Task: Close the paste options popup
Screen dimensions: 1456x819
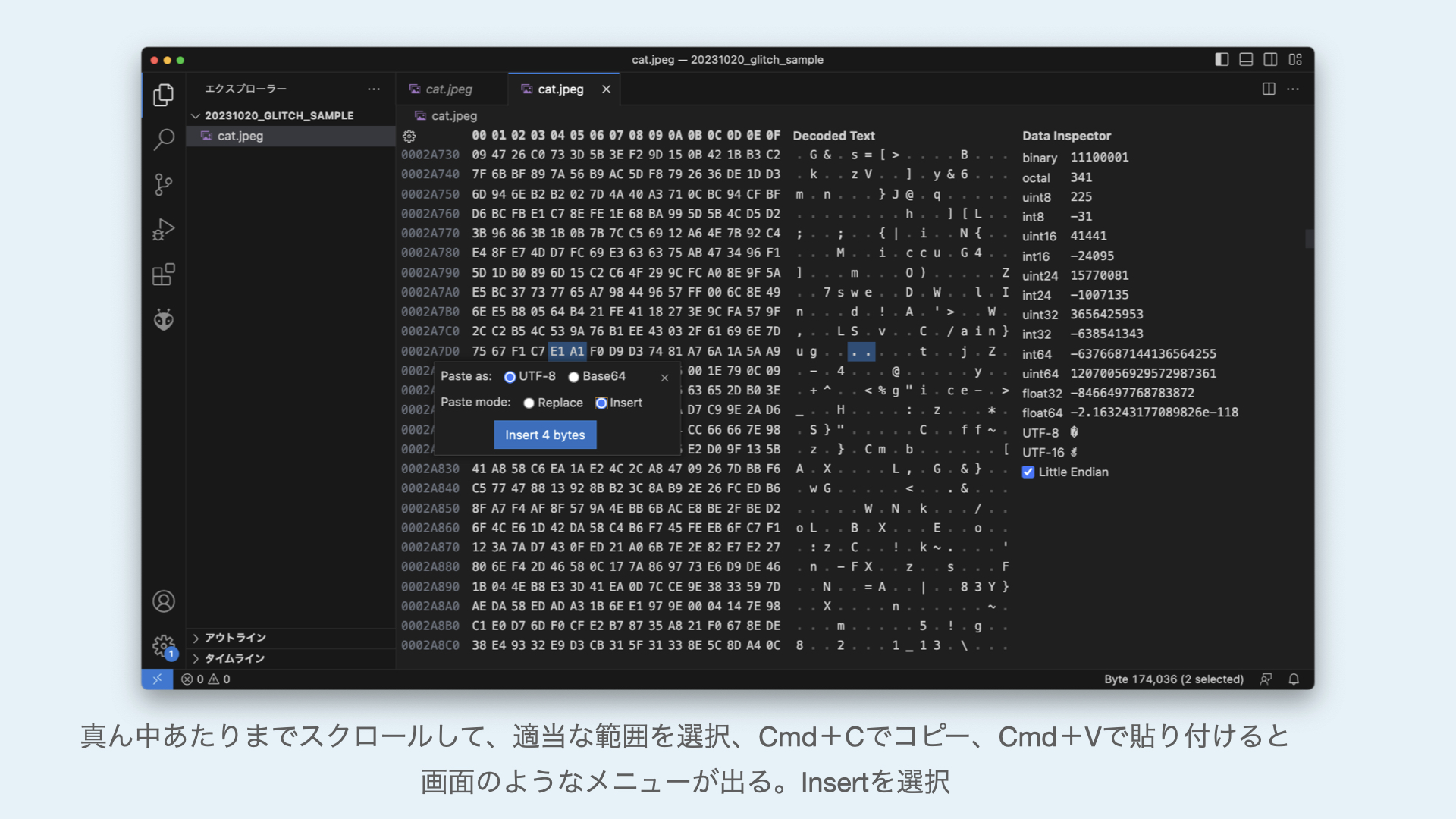Action: pyautogui.click(x=665, y=378)
